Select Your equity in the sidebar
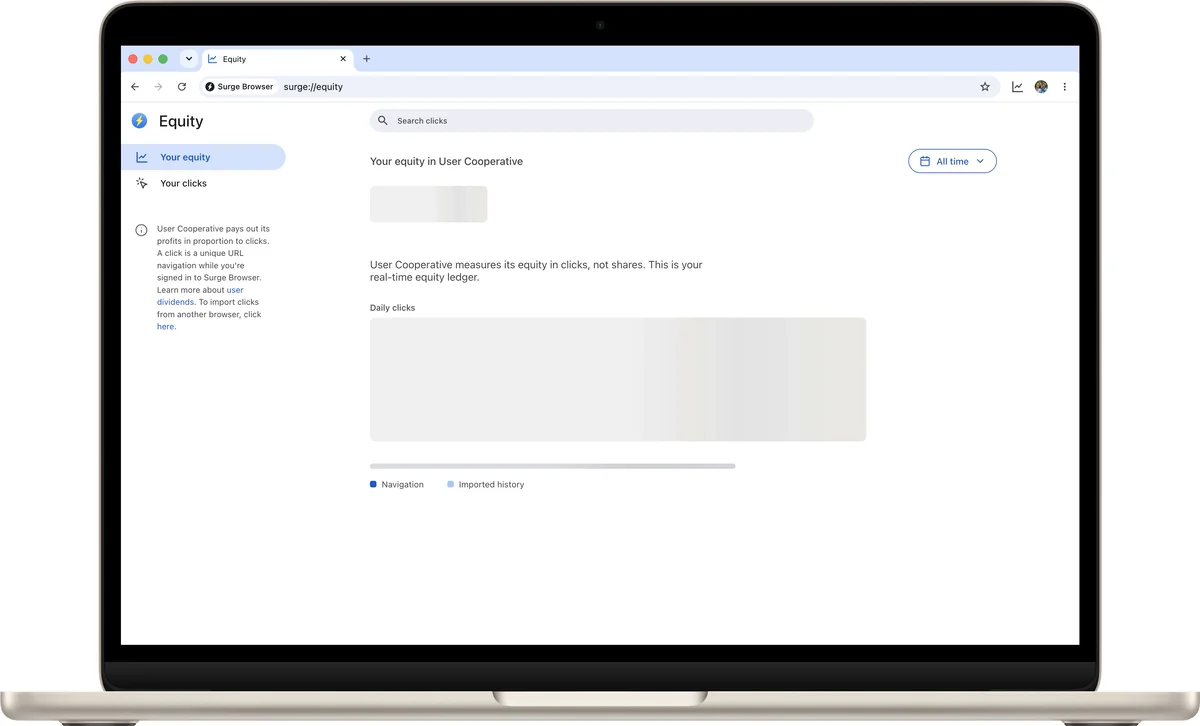The width and height of the screenshot is (1200, 726). pos(204,157)
